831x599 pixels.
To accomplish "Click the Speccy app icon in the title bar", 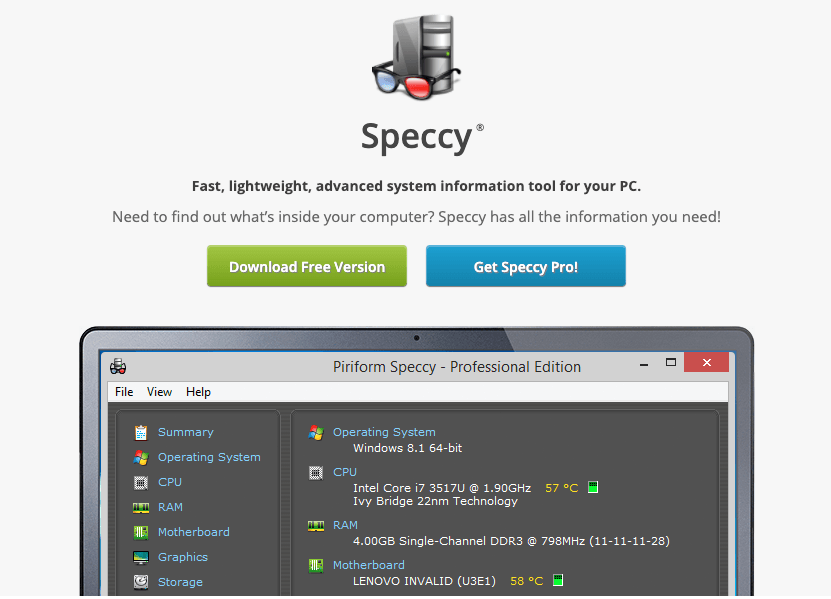I will pyautogui.click(x=118, y=366).
